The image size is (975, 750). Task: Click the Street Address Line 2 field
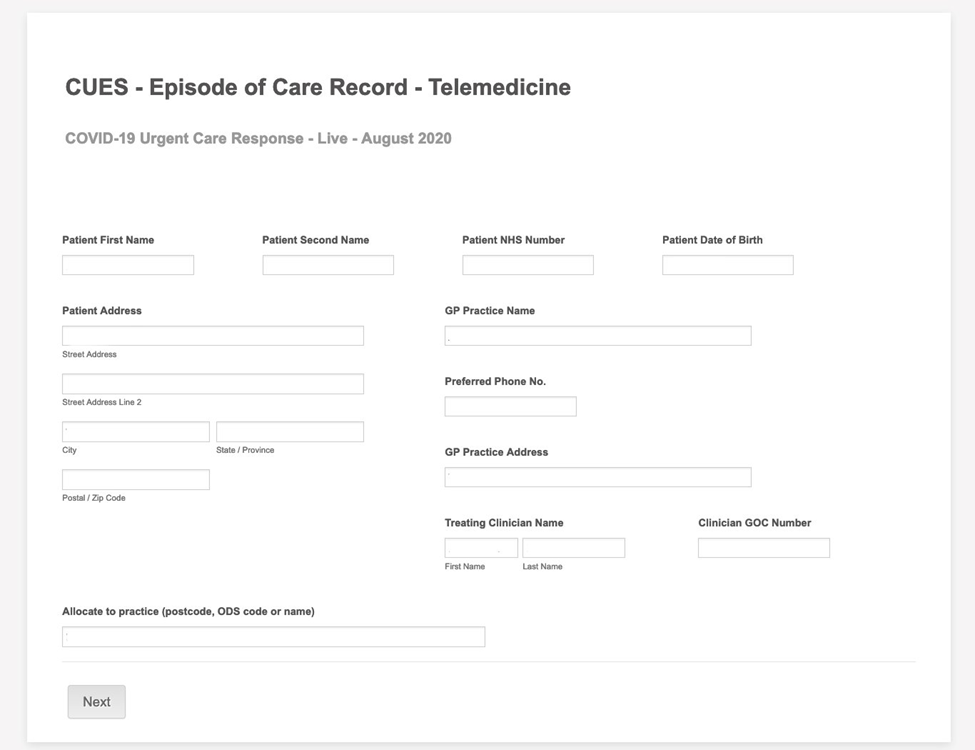pos(213,384)
